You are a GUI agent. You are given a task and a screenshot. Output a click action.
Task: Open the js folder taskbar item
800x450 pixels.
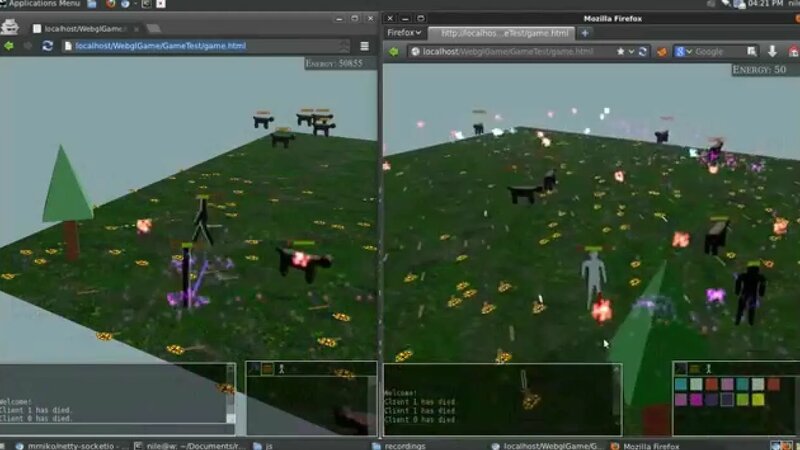pos(263,446)
